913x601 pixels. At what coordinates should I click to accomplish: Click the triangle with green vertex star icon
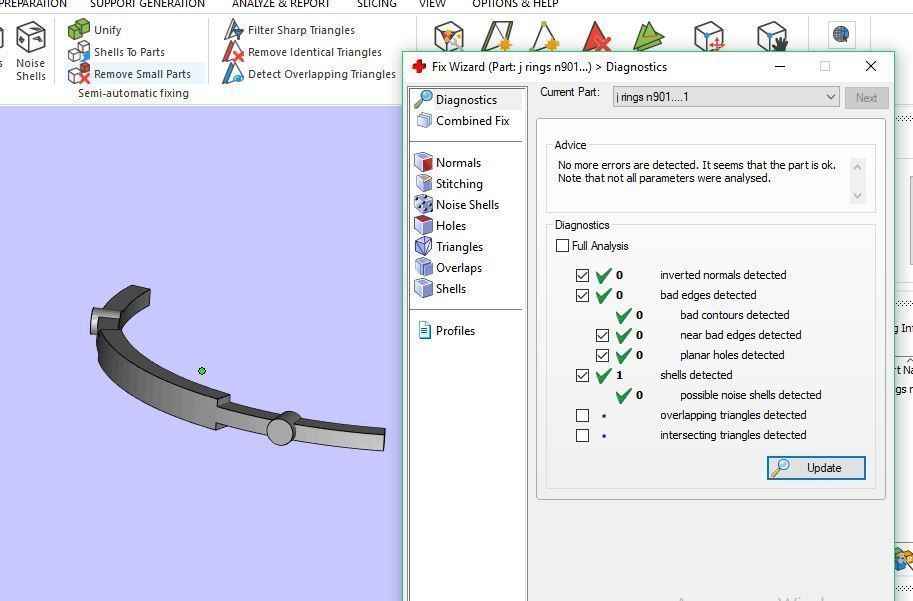coord(544,36)
